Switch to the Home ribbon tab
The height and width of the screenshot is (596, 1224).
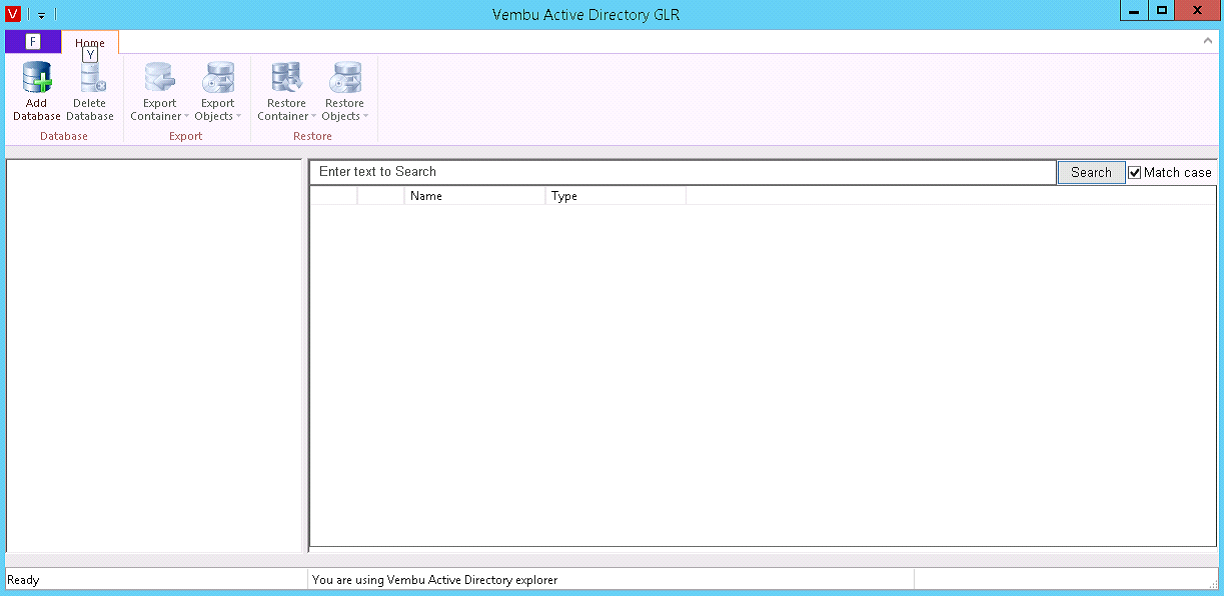coord(90,43)
